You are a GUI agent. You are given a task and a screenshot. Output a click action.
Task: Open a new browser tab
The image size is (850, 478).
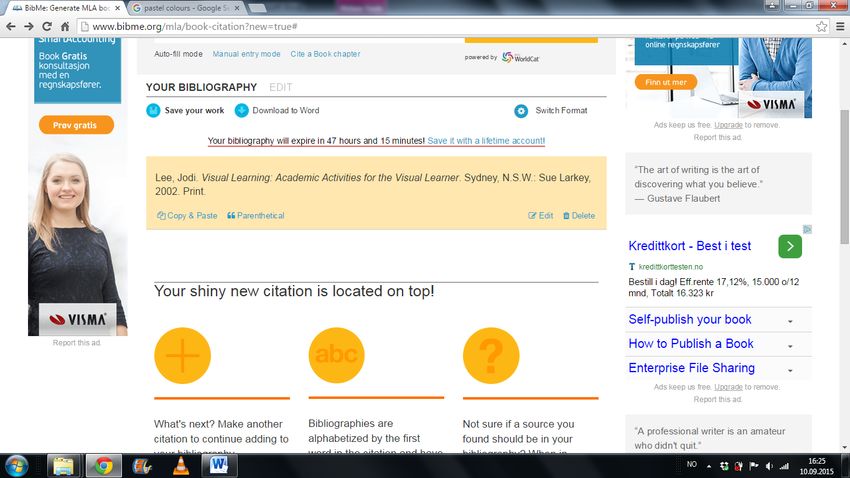(257, 8)
